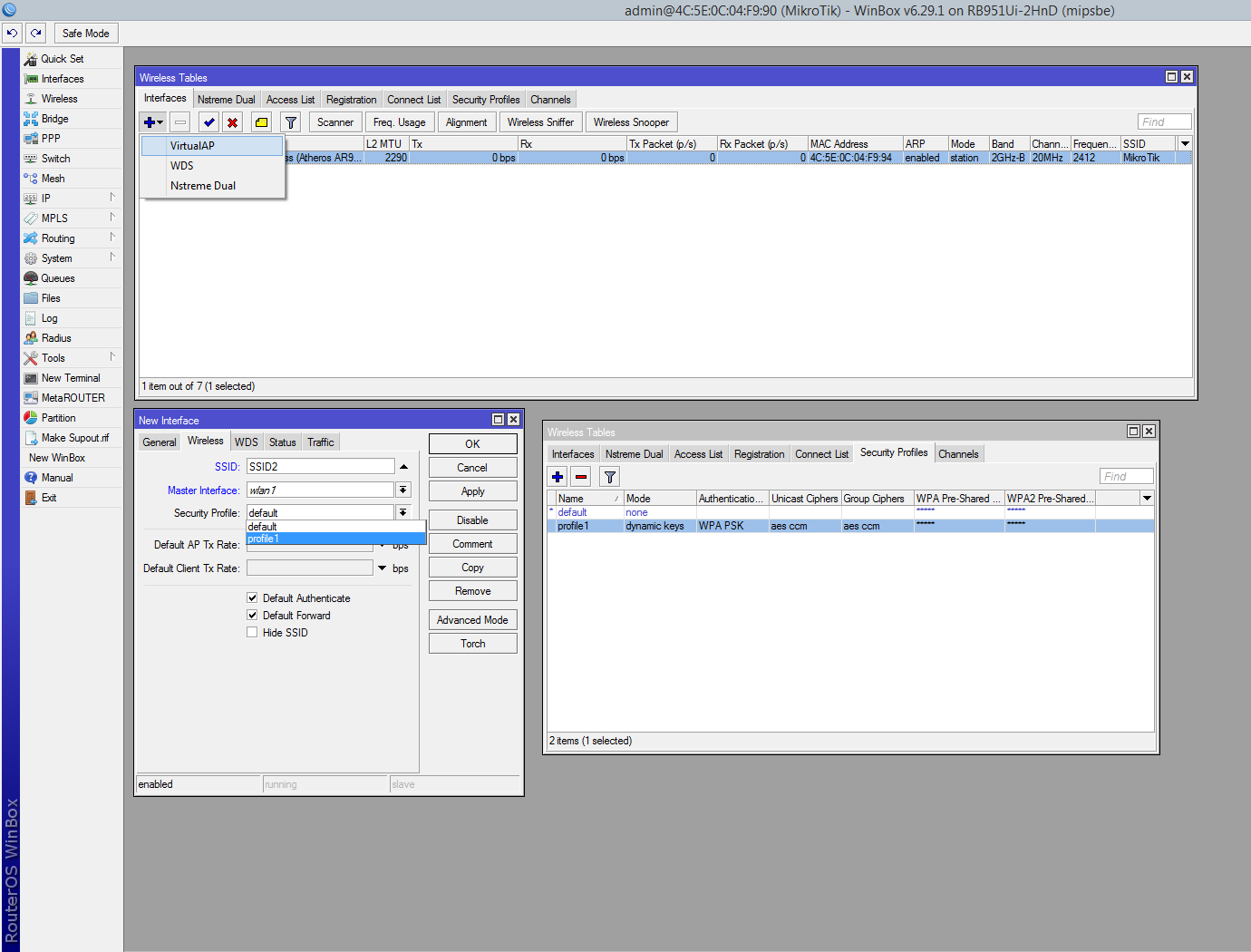Screen dimensions: 1251x952
Task: Click the SSID input field
Action: coord(321,466)
